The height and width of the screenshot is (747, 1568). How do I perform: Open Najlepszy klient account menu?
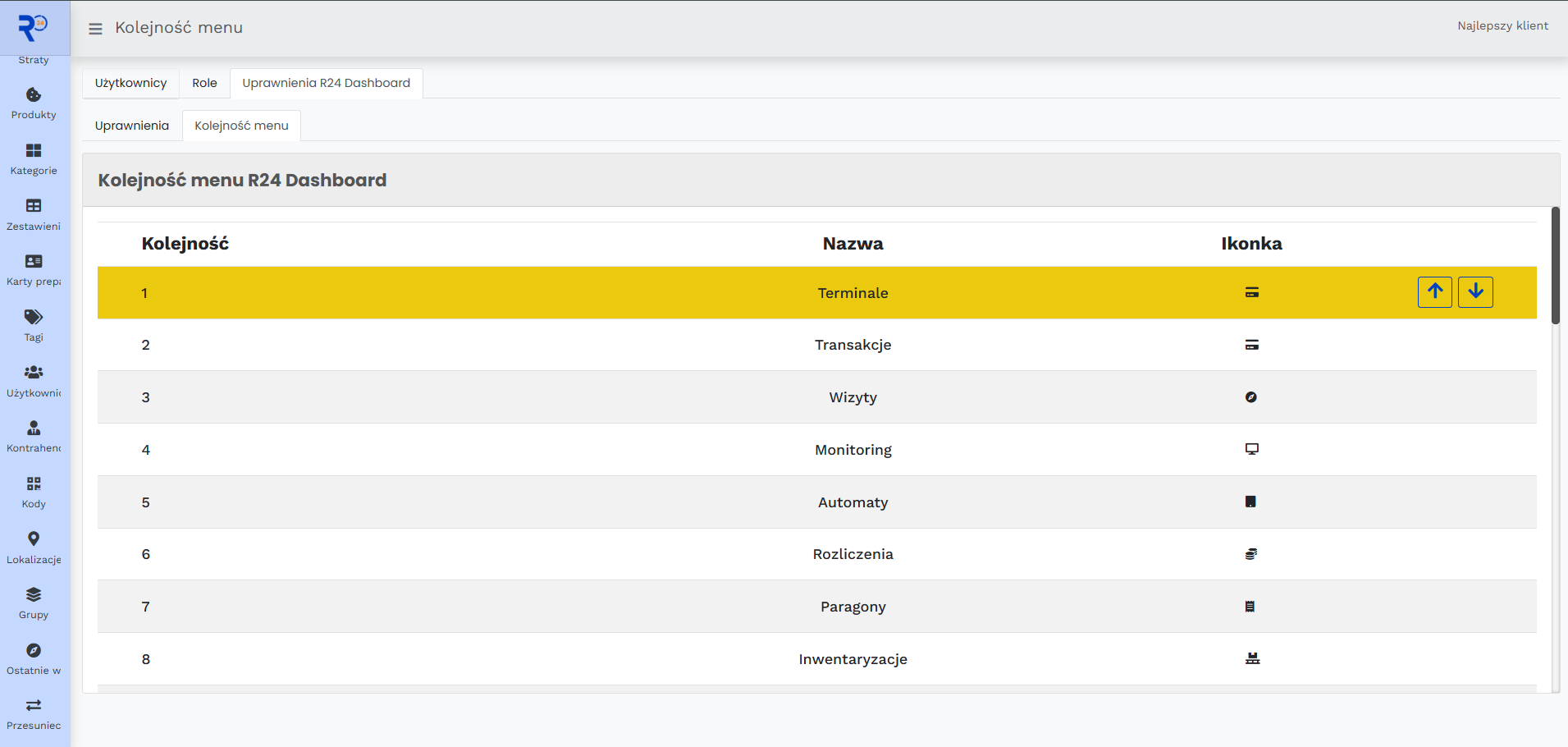click(x=1503, y=25)
